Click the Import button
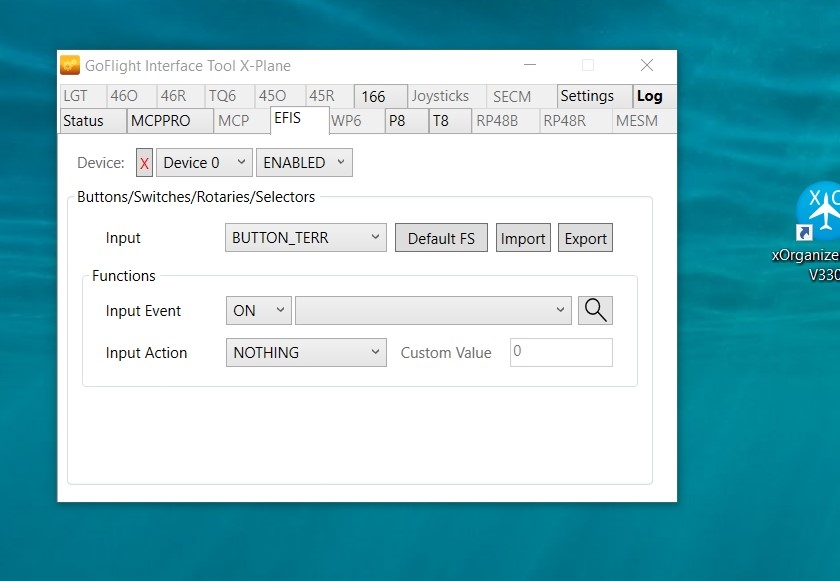 pyautogui.click(x=523, y=238)
